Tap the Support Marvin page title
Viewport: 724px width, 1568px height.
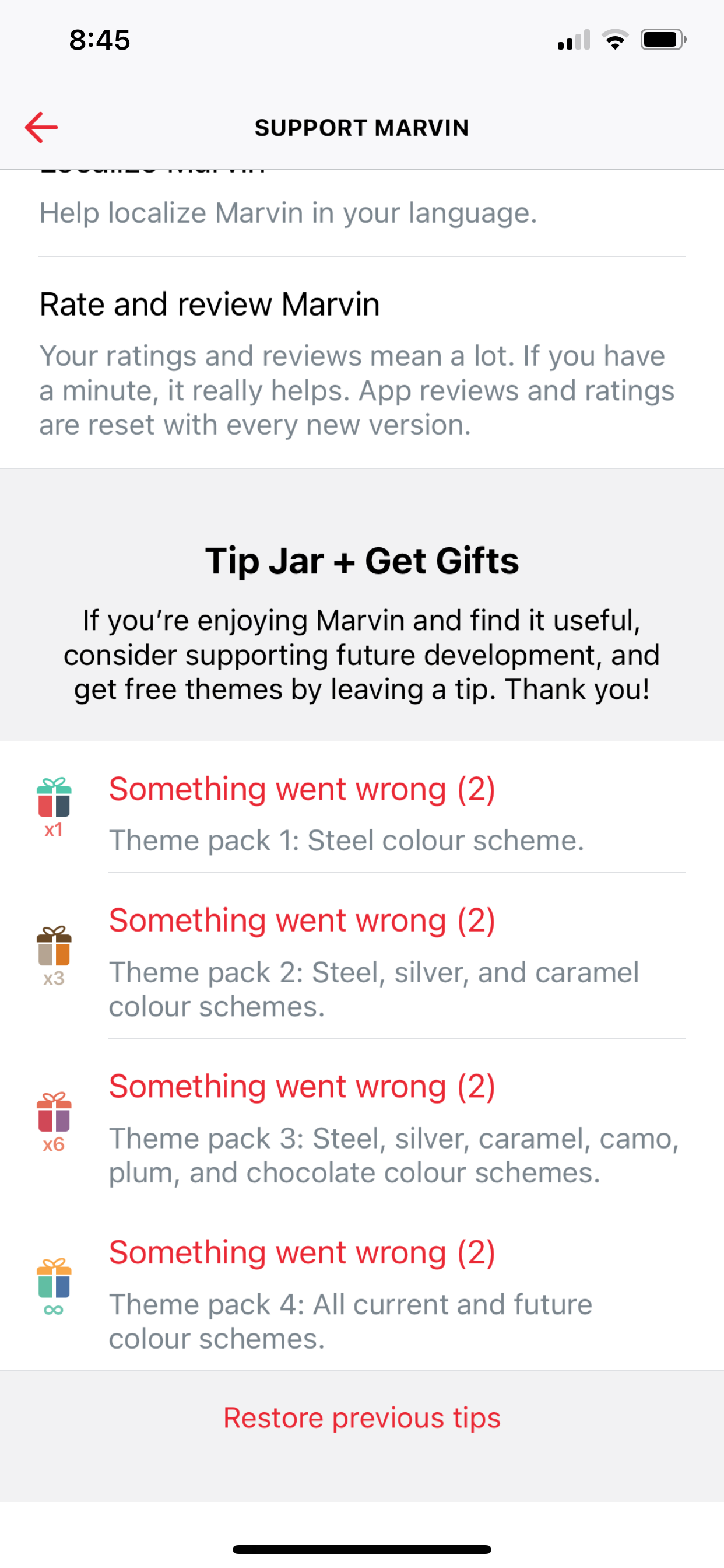362,128
